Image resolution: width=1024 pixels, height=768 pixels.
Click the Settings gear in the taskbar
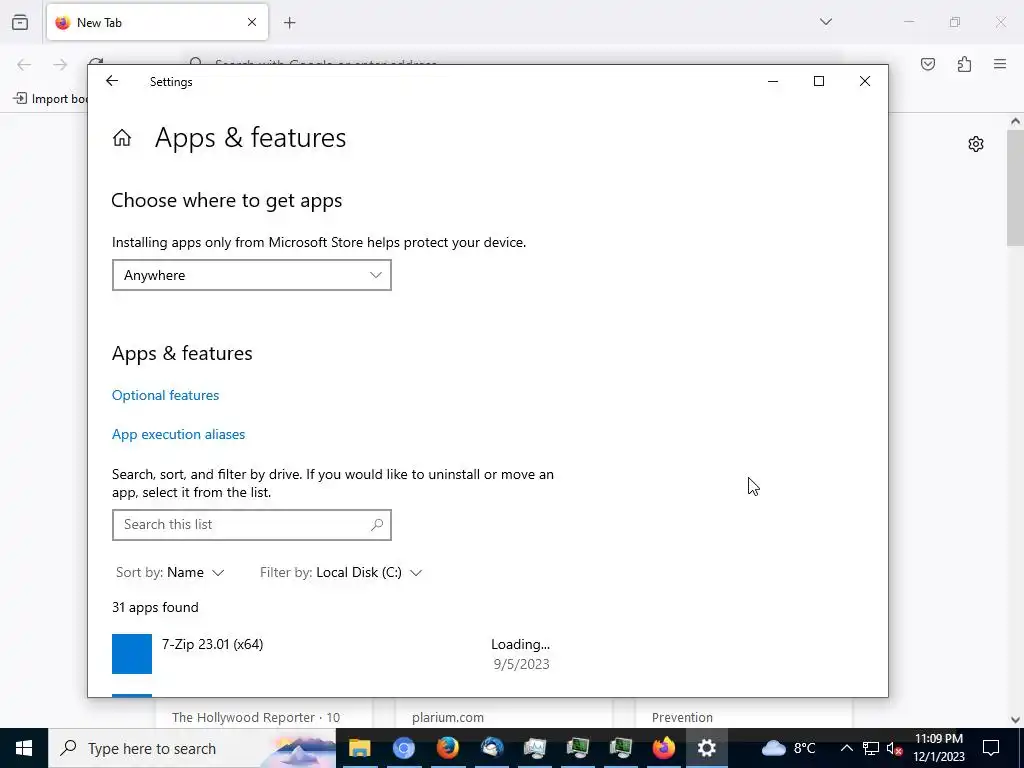click(x=707, y=748)
